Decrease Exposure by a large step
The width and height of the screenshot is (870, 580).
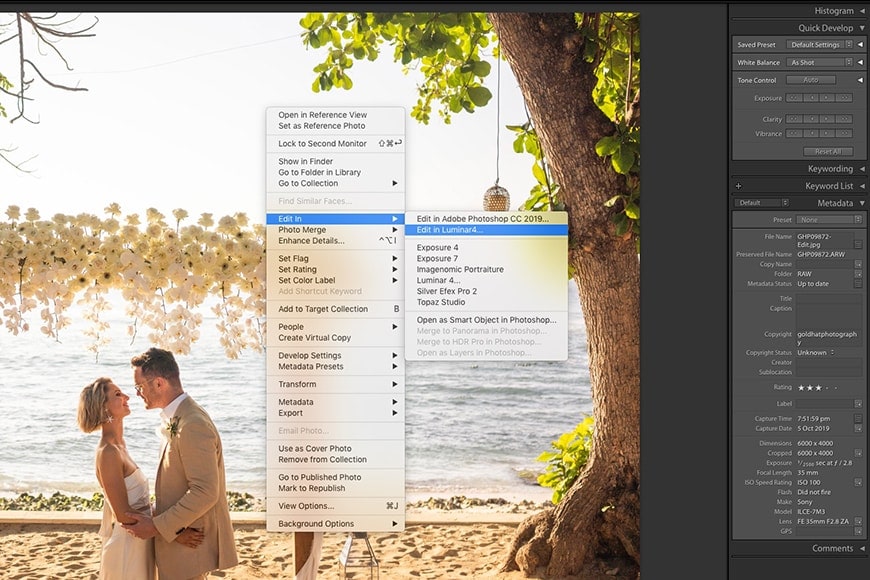(x=795, y=98)
